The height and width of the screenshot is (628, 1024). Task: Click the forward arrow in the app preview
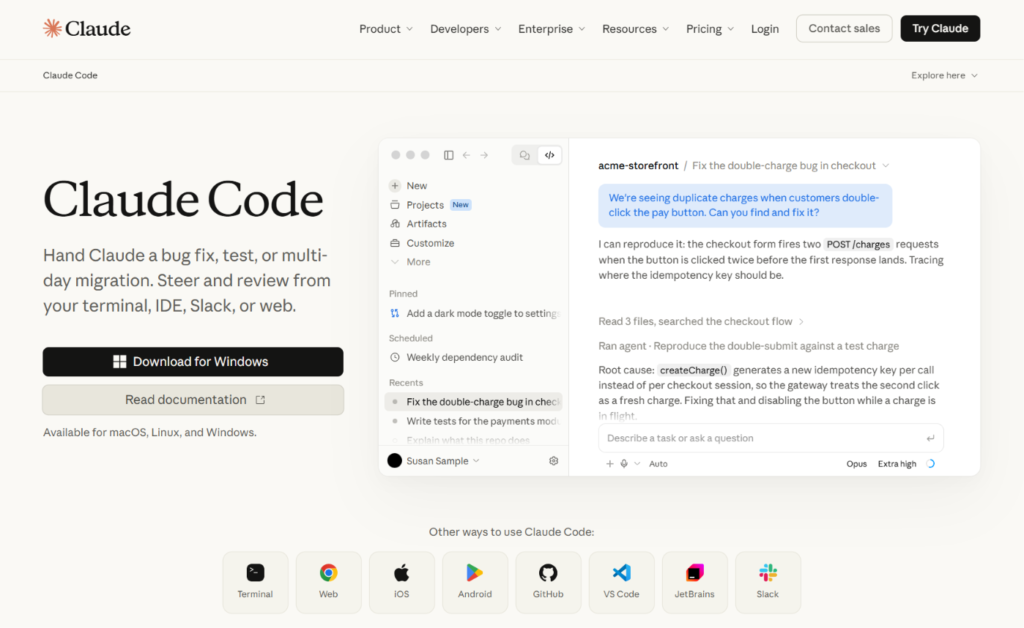[484, 155]
